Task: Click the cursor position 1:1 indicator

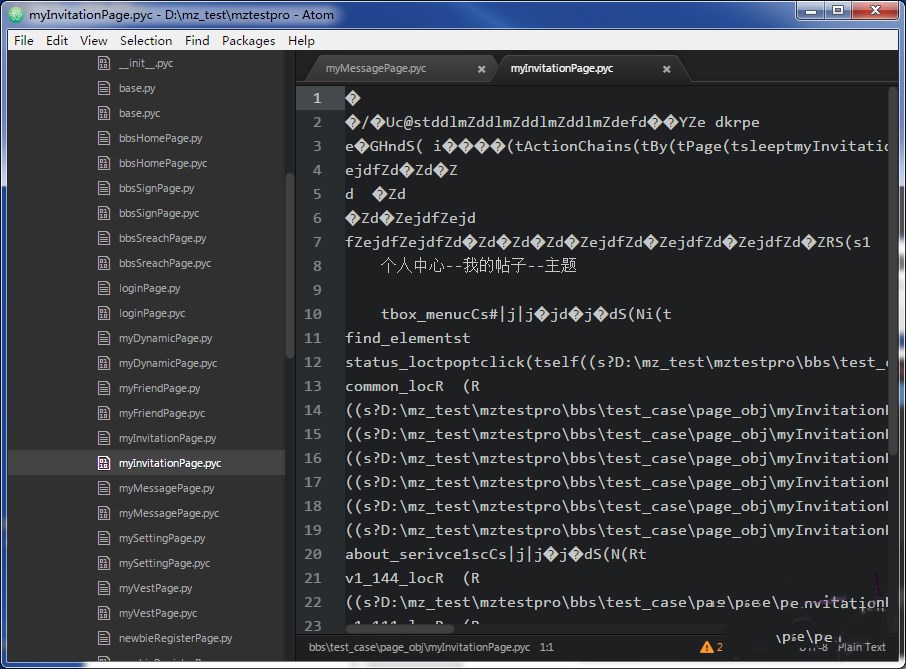Action: (547, 647)
